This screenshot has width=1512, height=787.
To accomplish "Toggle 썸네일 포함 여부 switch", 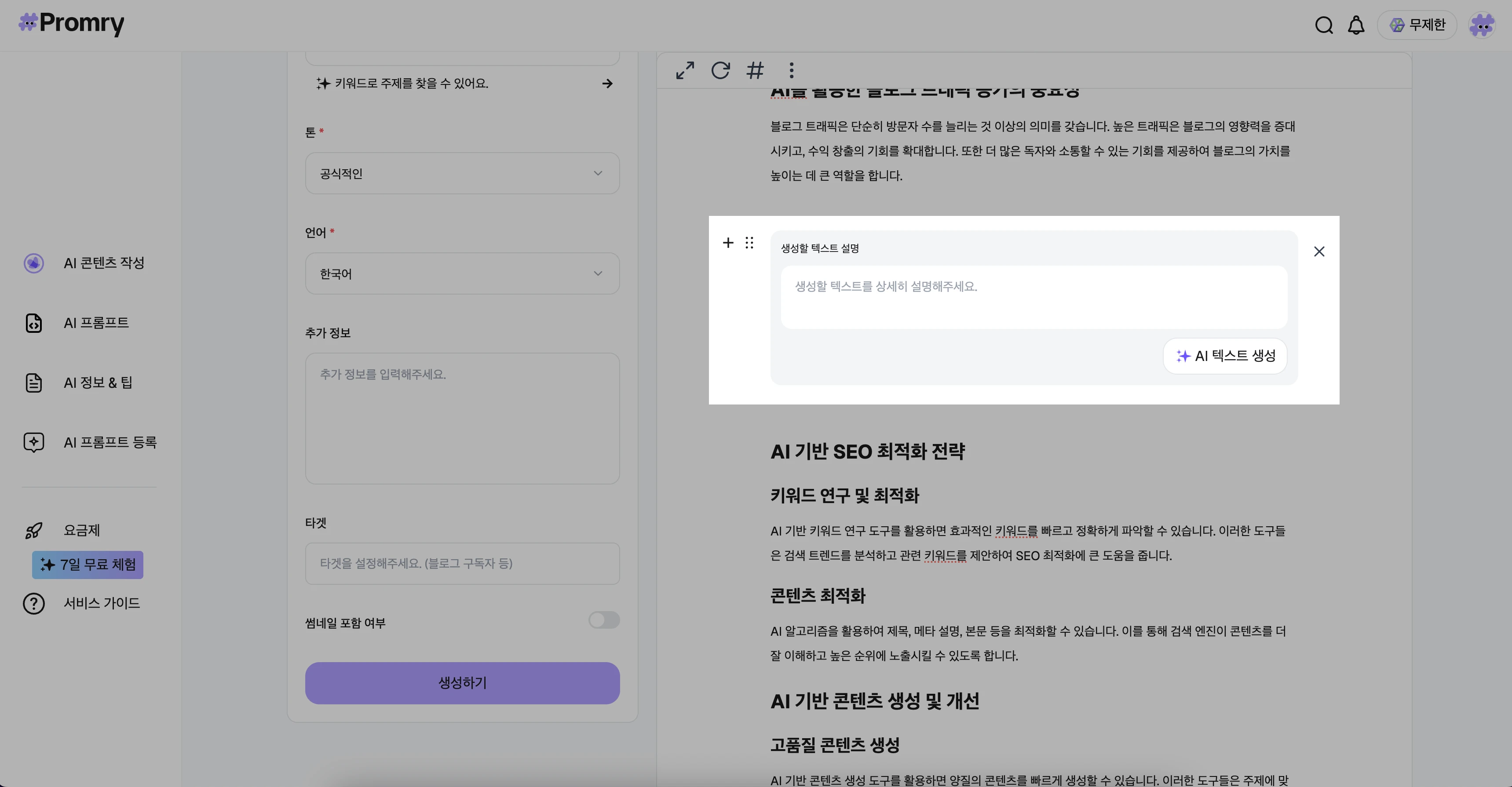I will [604, 620].
